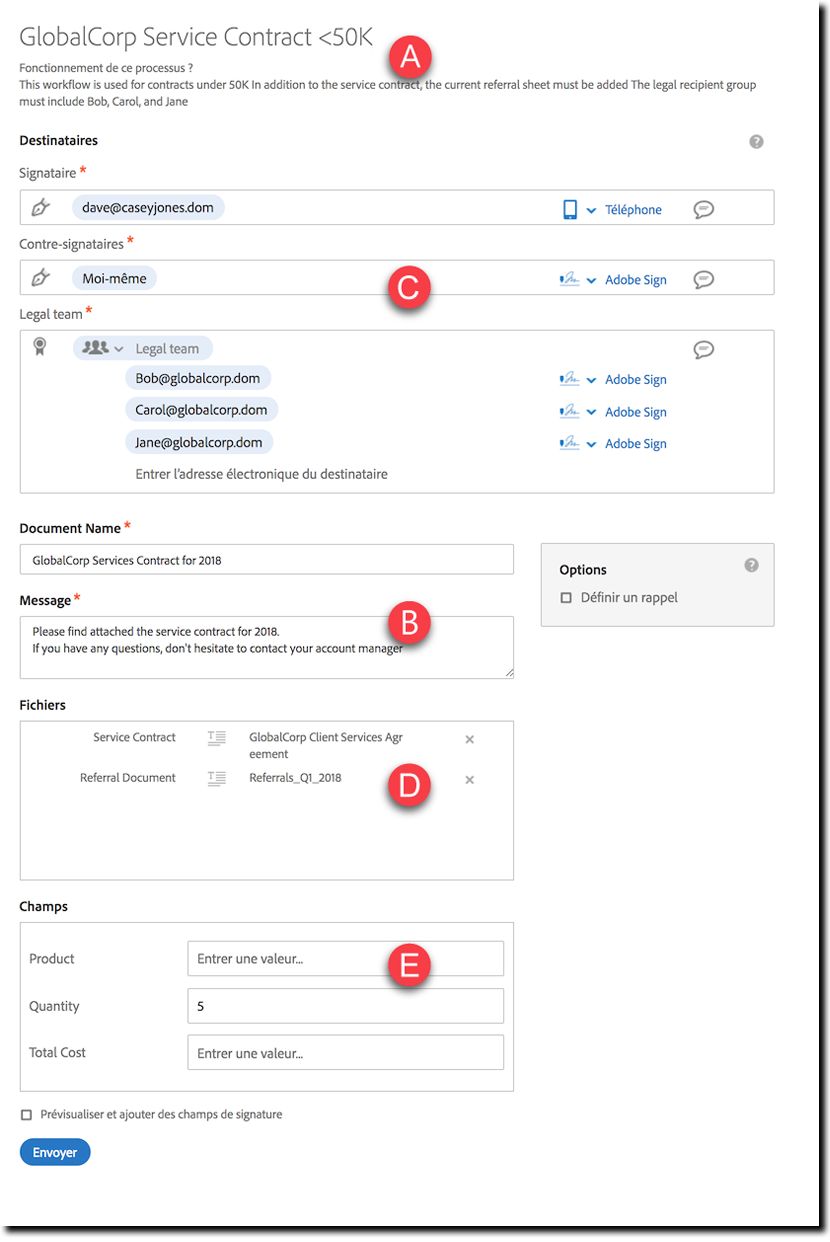Image resolution: width=830 pixels, height=1242 pixels.
Task: Select the dave@caseyjones.dom recipient chip
Action: (148, 208)
